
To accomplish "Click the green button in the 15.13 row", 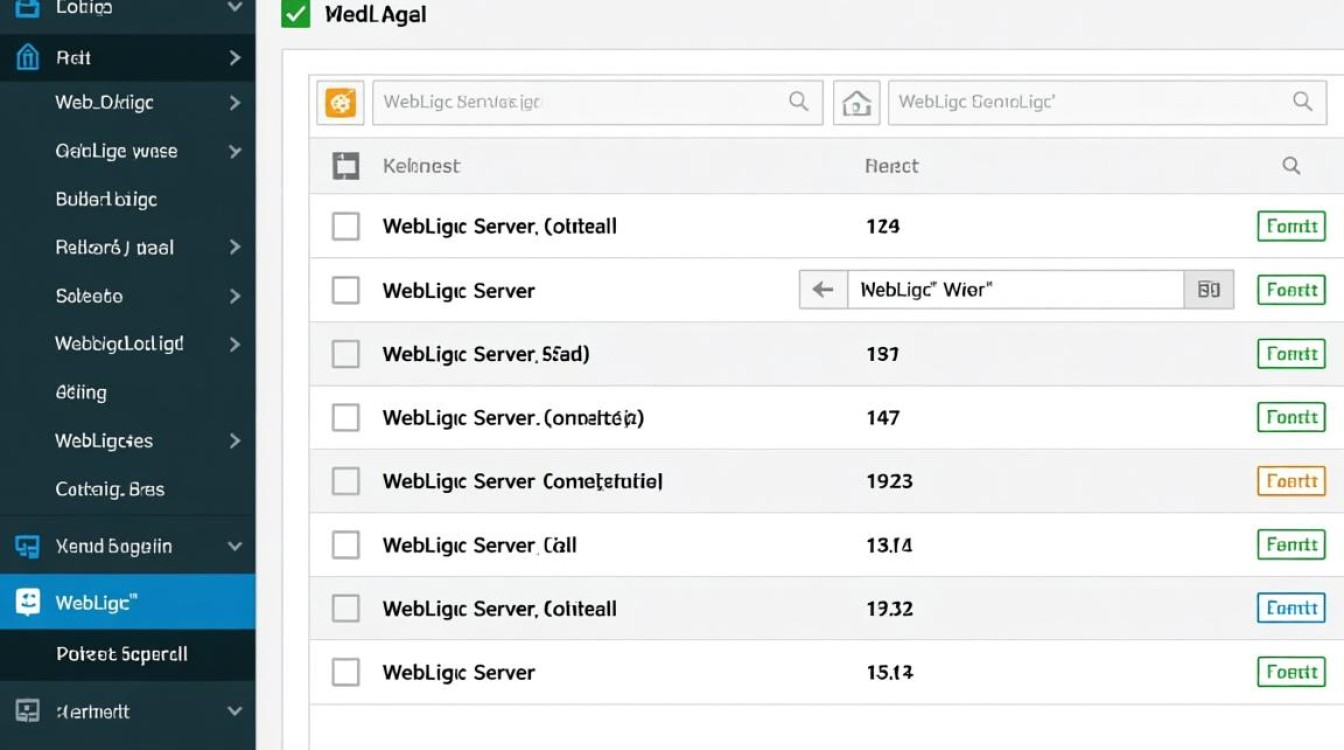I will click(1291, 672).
